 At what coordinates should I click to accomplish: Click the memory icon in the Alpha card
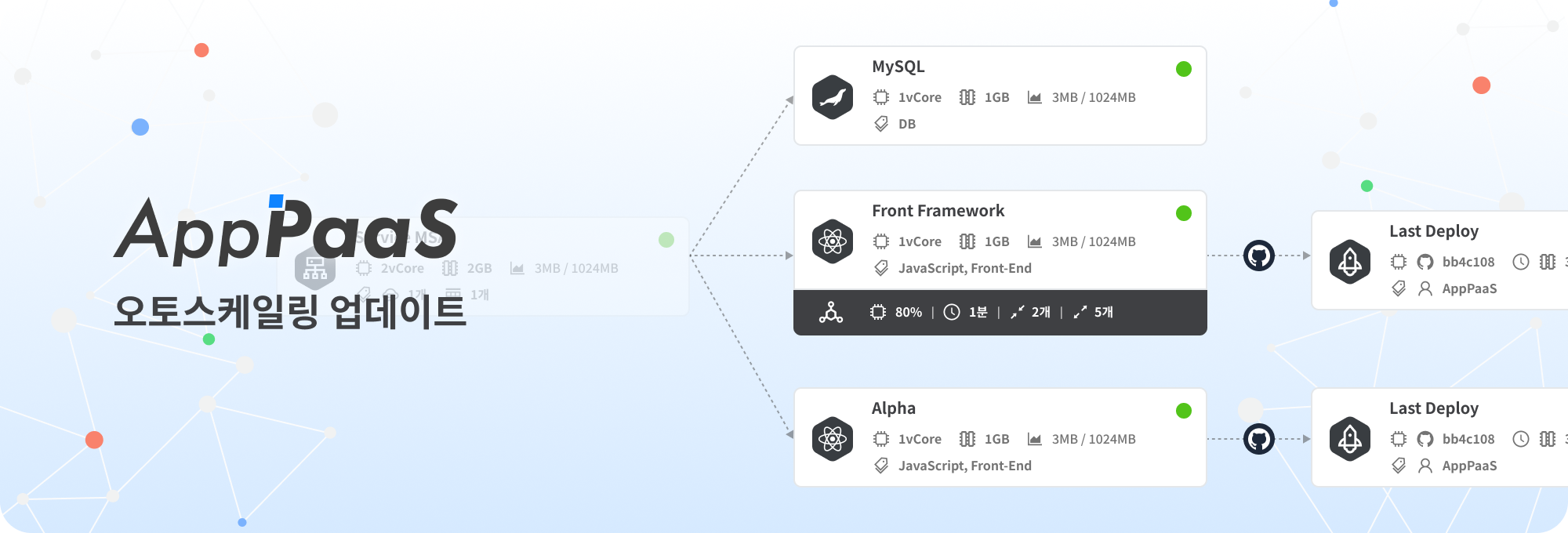coord(967,439)
